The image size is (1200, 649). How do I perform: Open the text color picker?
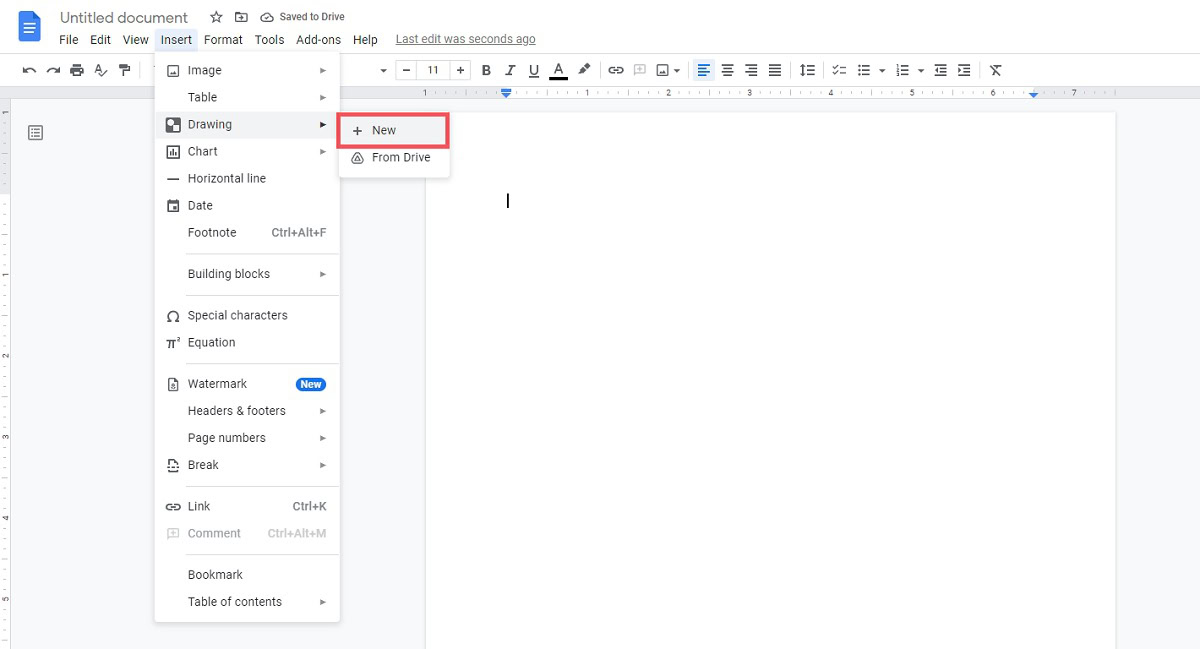(x=559, y=70)
